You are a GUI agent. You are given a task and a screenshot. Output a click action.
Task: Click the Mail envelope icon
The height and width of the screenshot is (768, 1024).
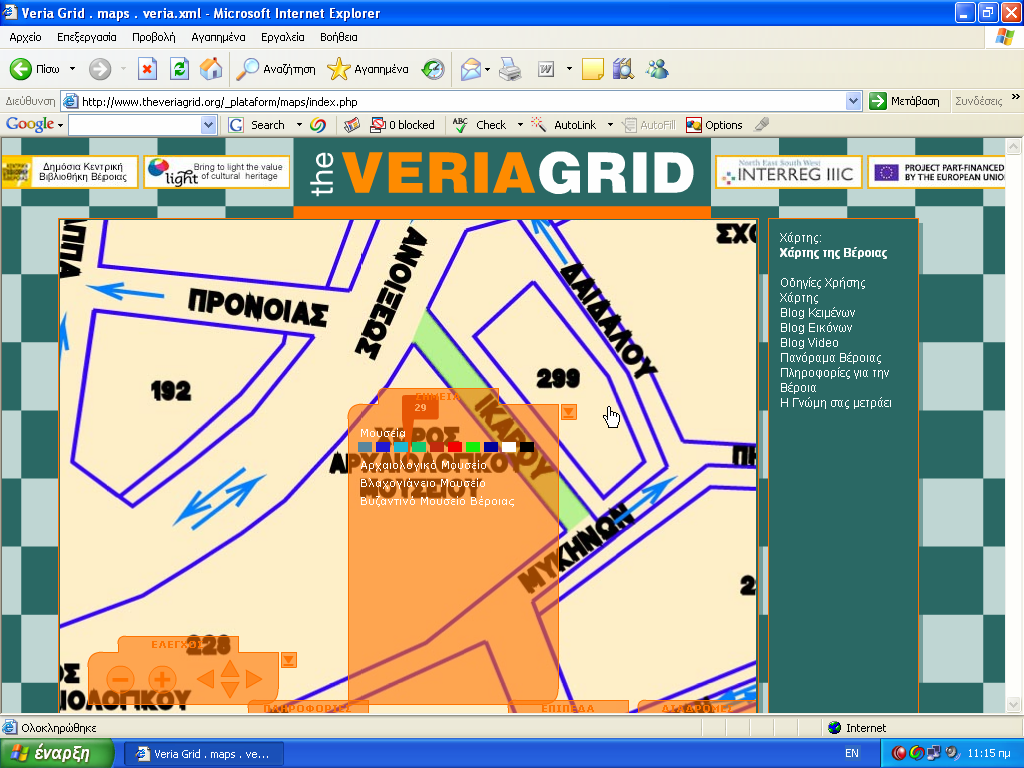click(x=470, y=69)
